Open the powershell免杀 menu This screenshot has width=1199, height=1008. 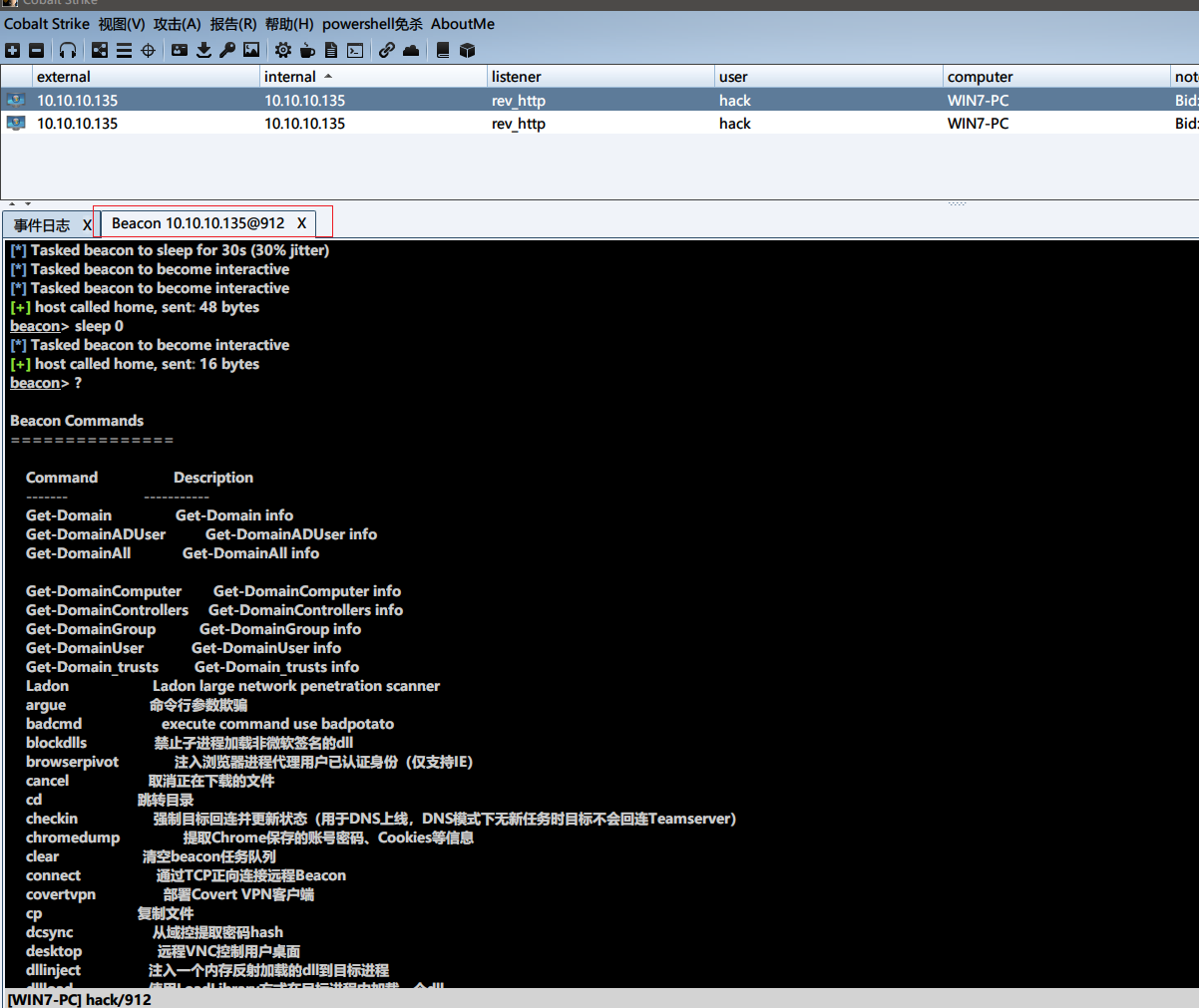(372, 24)
